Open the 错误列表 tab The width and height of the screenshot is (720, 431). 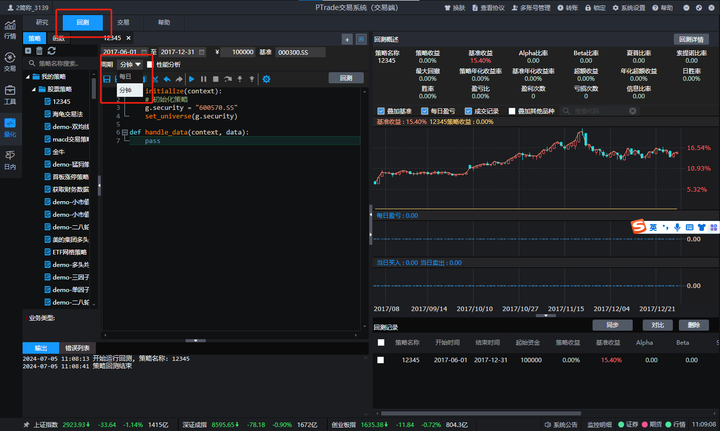coord(78,348)
